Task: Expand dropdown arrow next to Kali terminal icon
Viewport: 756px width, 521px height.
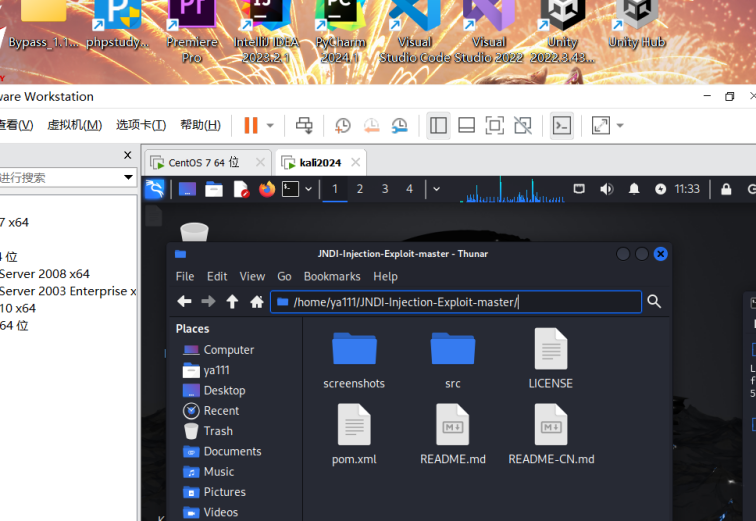Action: tap(308, 189)
